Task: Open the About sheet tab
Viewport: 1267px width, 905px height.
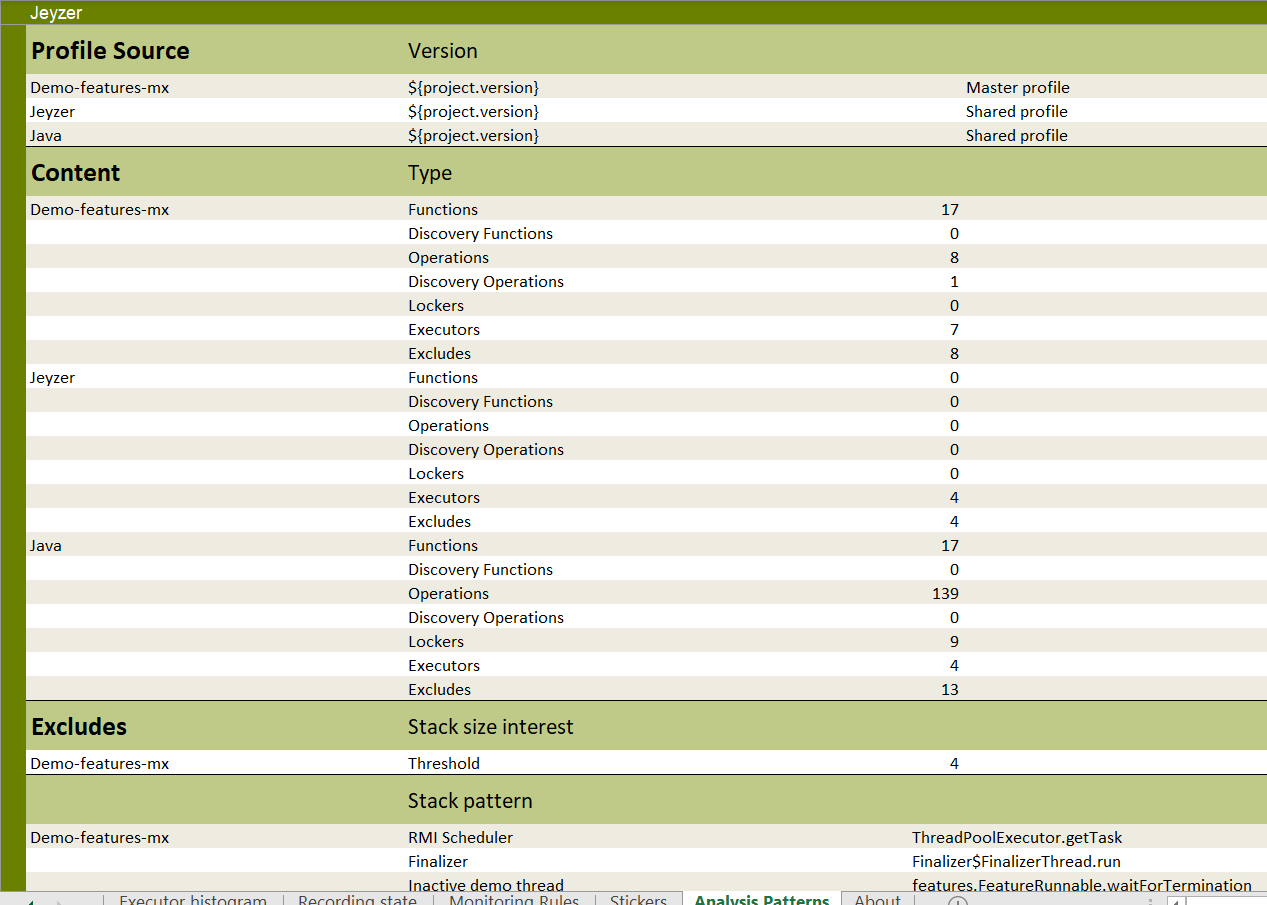Action: [x=877, y=900]
